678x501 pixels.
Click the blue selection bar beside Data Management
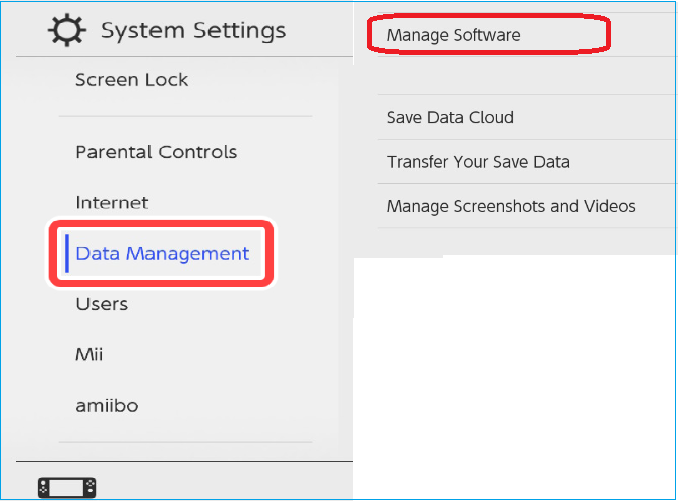click(67, 253)
